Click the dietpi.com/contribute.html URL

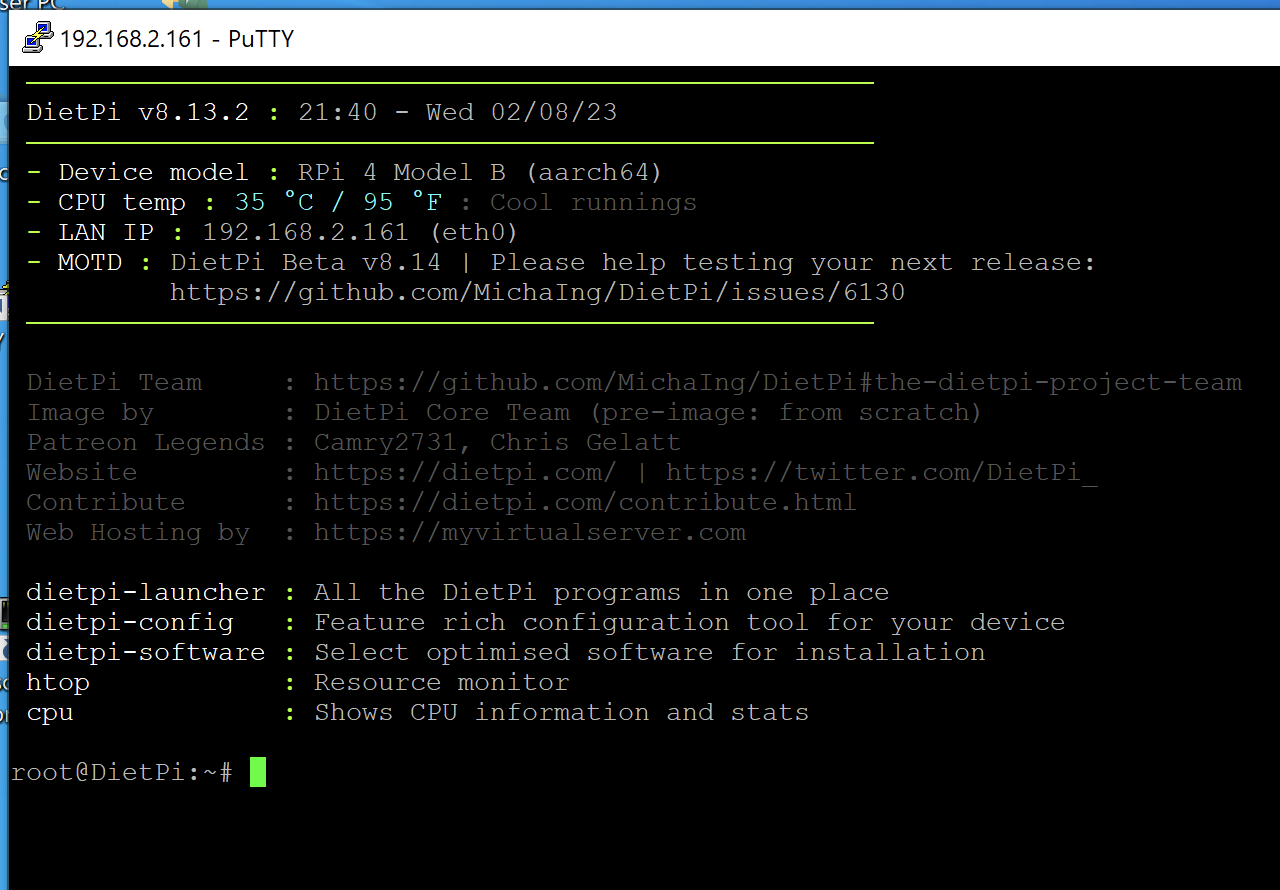[585, 502]
